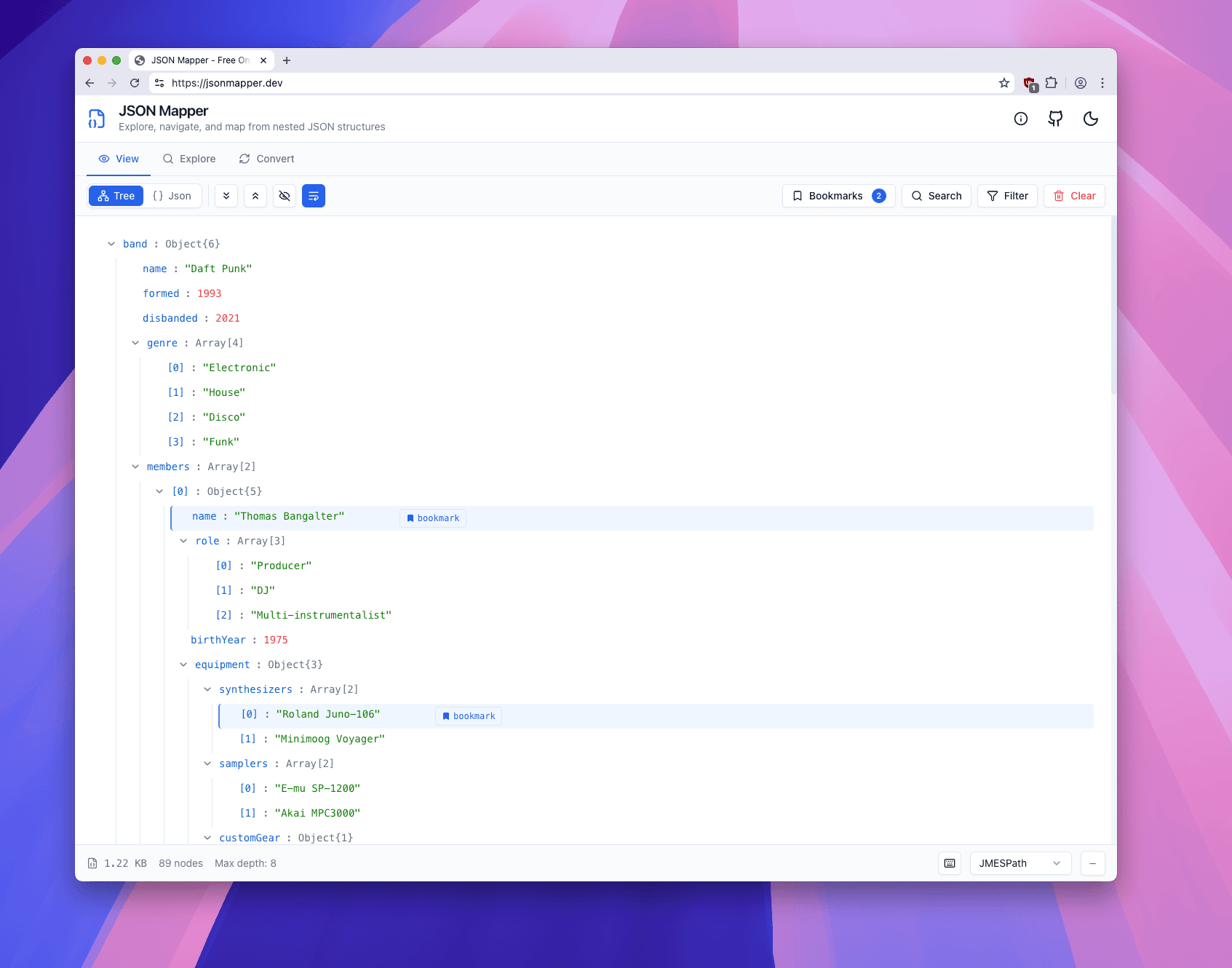Open the keyboard shortcuts icon
The height and width of the screenshot is (968, 1232).
(x=949, y=863)
